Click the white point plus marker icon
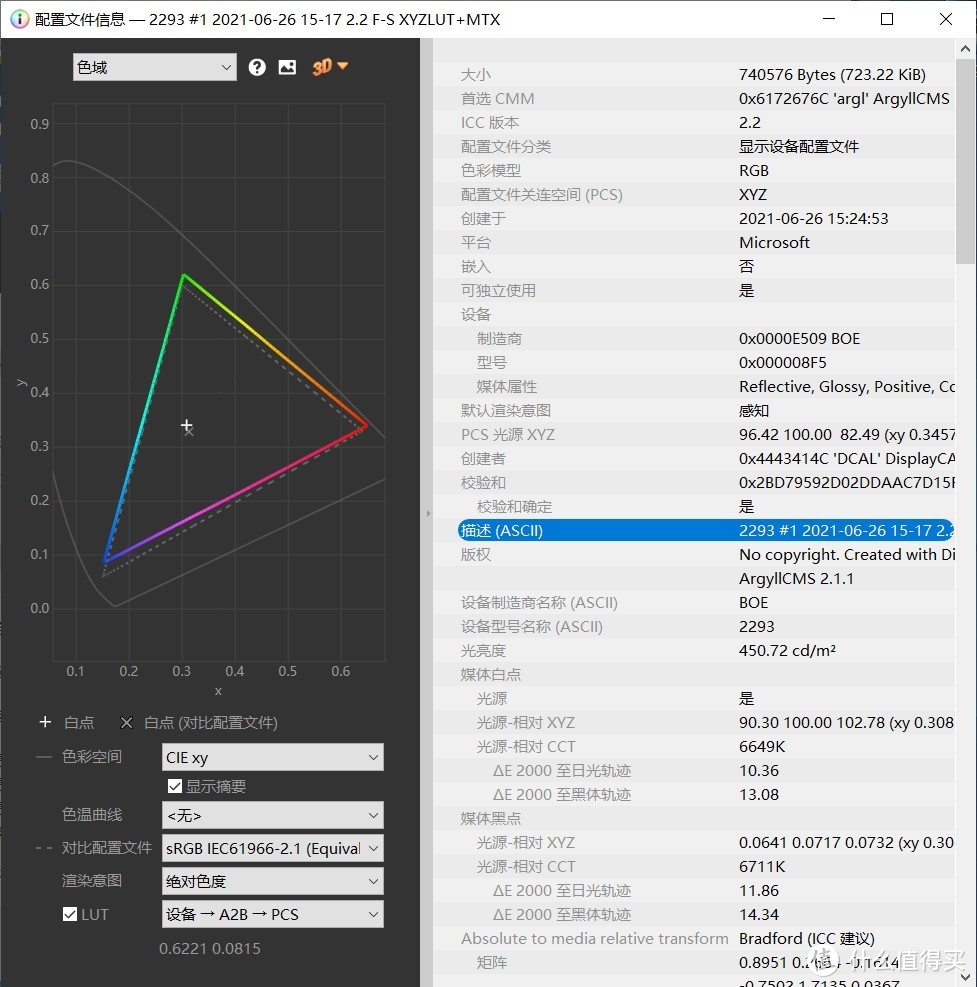 44,722
